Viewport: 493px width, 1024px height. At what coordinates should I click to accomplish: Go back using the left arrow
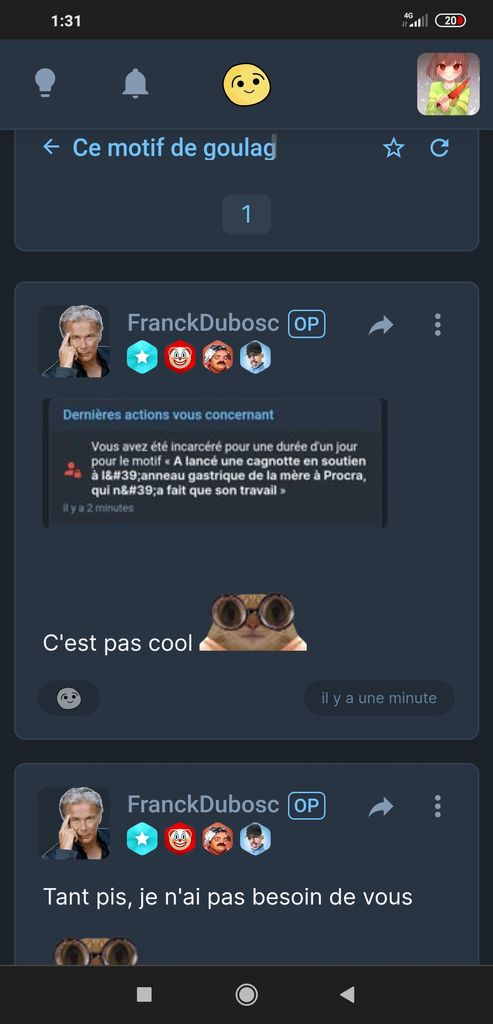pyautogui.click(x=51, y=147)
